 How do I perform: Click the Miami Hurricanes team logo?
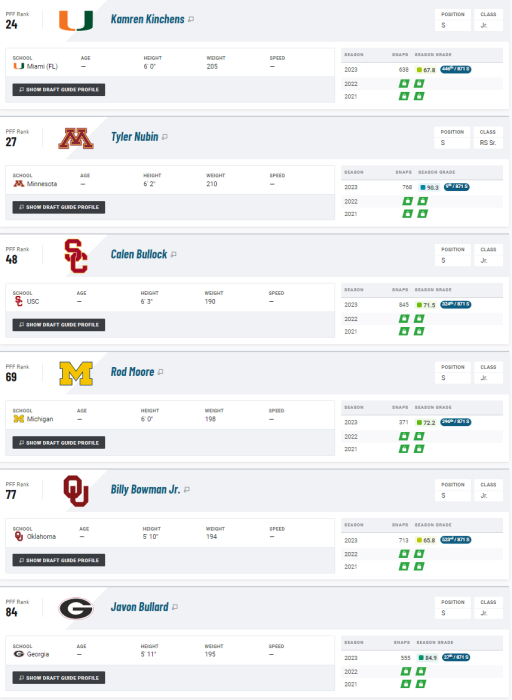[76, 21]
